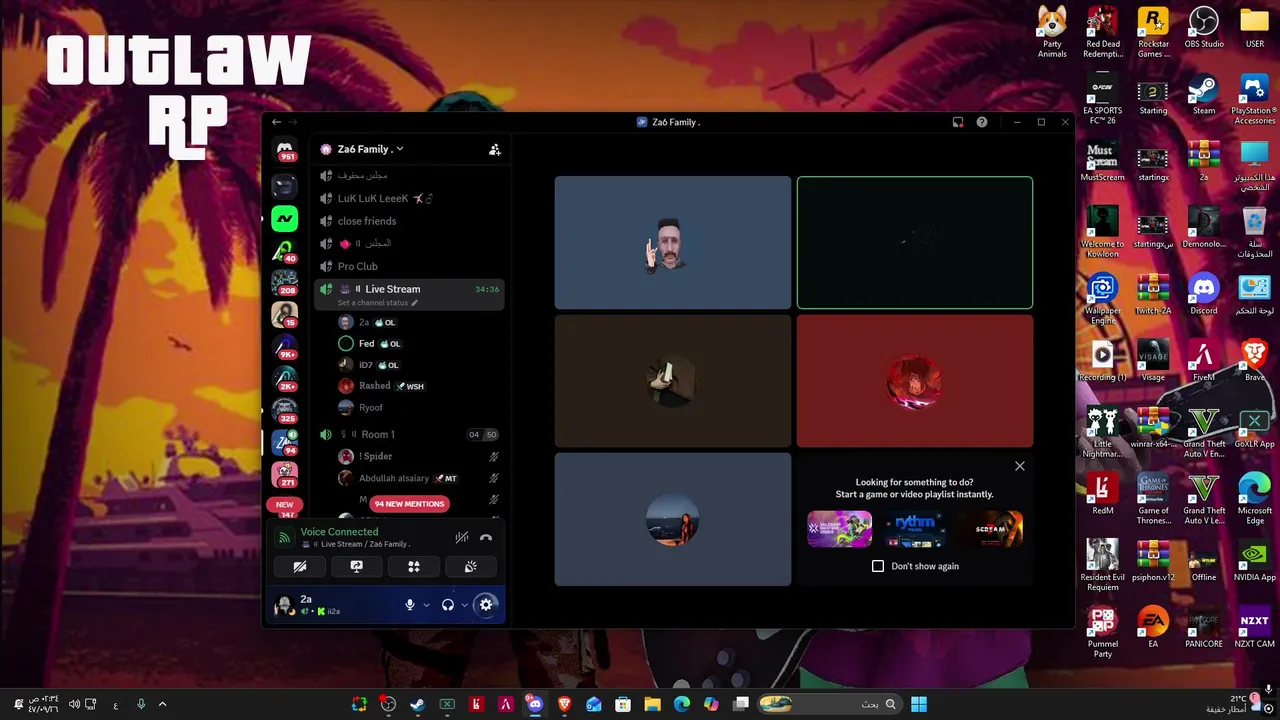Open Discord direct messages home icon
This screenshot has height=720, width=1280.
285,150
